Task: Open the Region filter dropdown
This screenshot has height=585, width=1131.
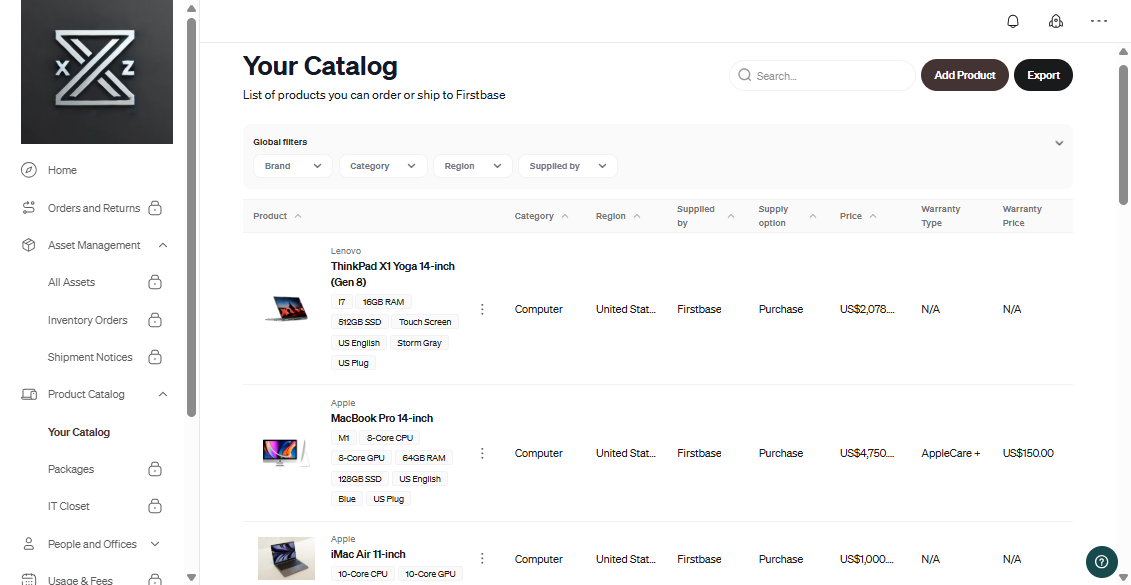Action: point(472,166)
